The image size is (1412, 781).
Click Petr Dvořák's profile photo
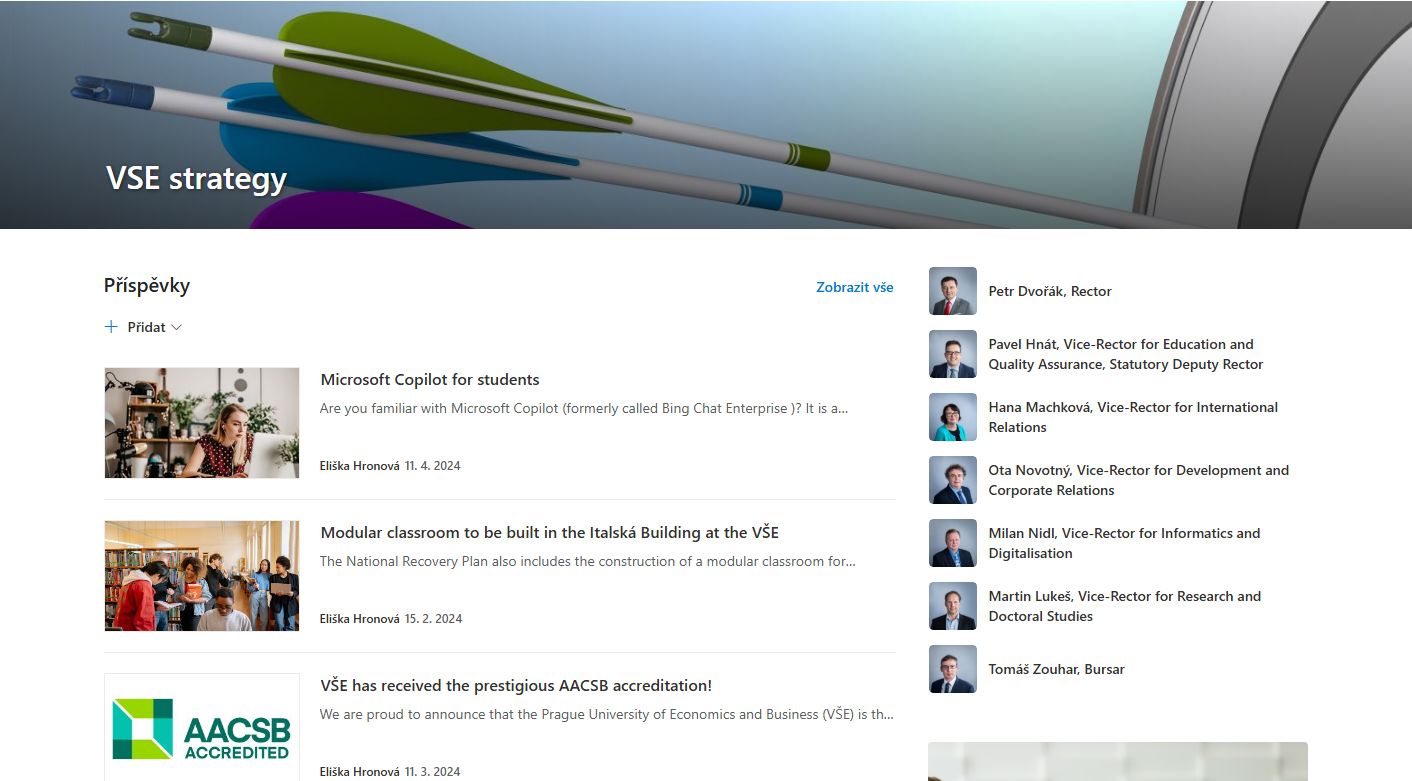click(952, 291)
